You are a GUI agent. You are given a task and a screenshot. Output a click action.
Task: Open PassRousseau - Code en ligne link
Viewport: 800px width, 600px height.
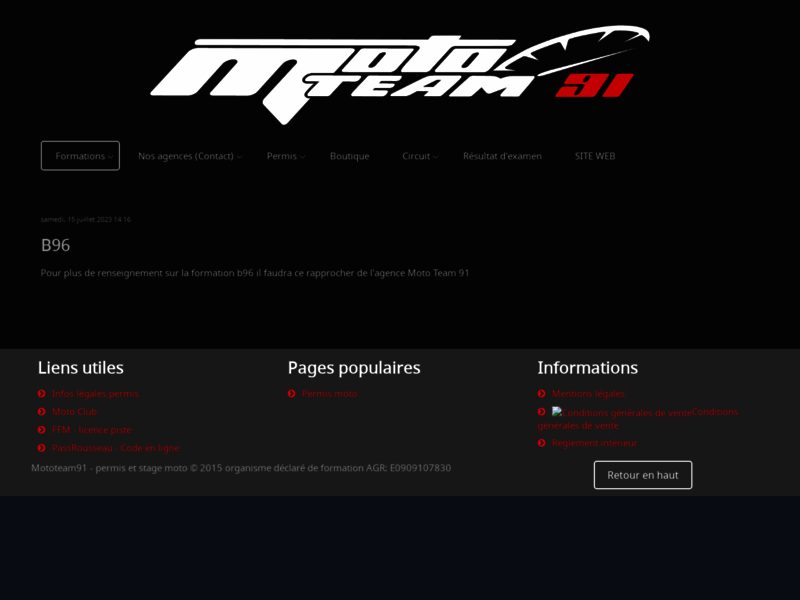pos(115,447)
